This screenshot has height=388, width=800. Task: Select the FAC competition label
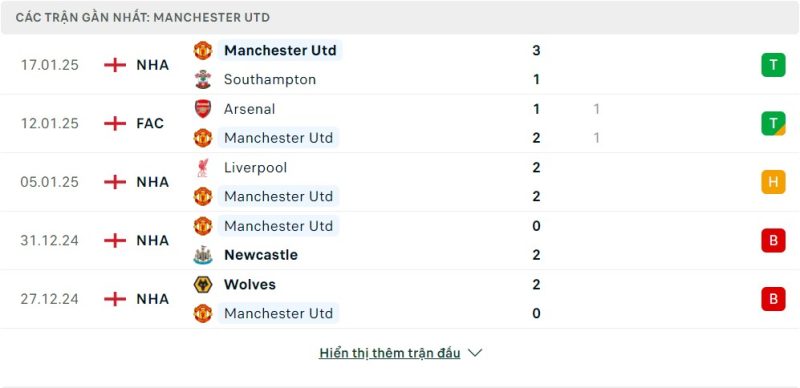tap(150, 124)
